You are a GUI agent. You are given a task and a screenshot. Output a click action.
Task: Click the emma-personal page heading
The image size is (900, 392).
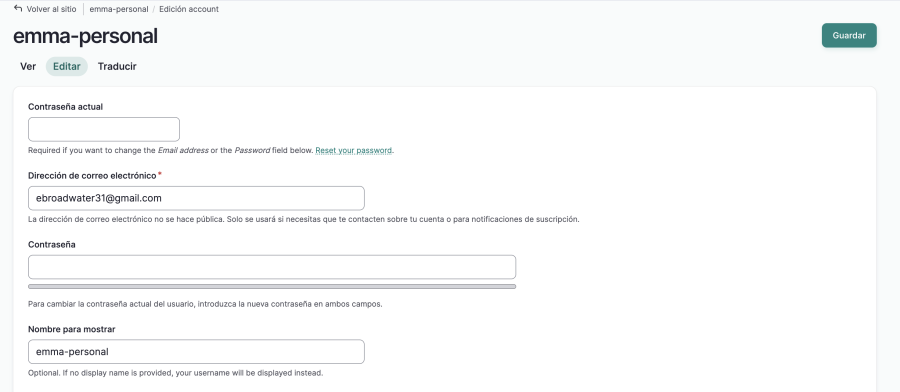[85, 36]
